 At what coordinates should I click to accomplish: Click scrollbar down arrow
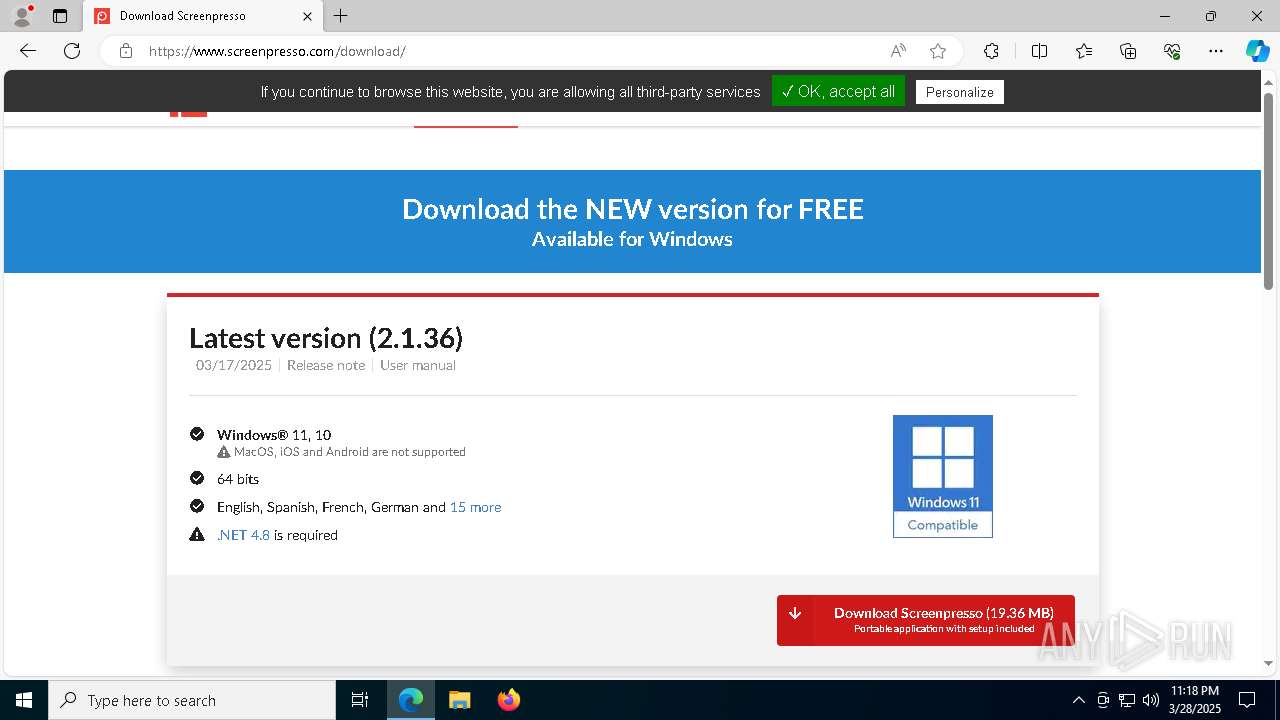(1268, 663)
